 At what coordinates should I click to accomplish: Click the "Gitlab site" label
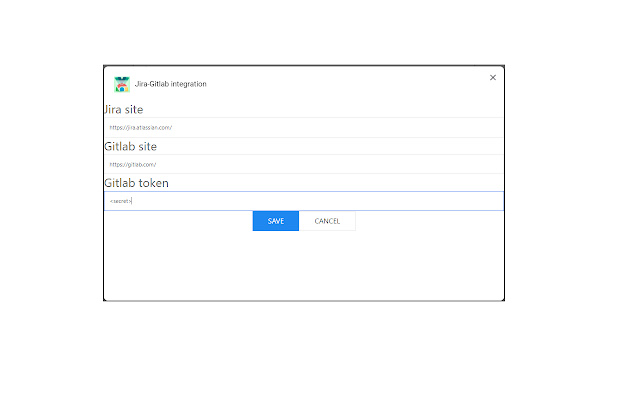(x=130, y=146)
